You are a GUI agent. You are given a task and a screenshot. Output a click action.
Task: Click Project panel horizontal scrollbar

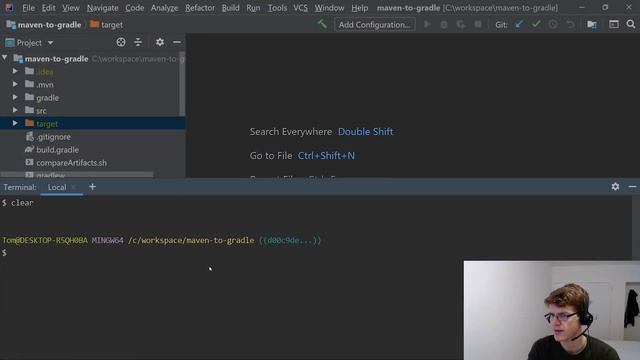77,175
